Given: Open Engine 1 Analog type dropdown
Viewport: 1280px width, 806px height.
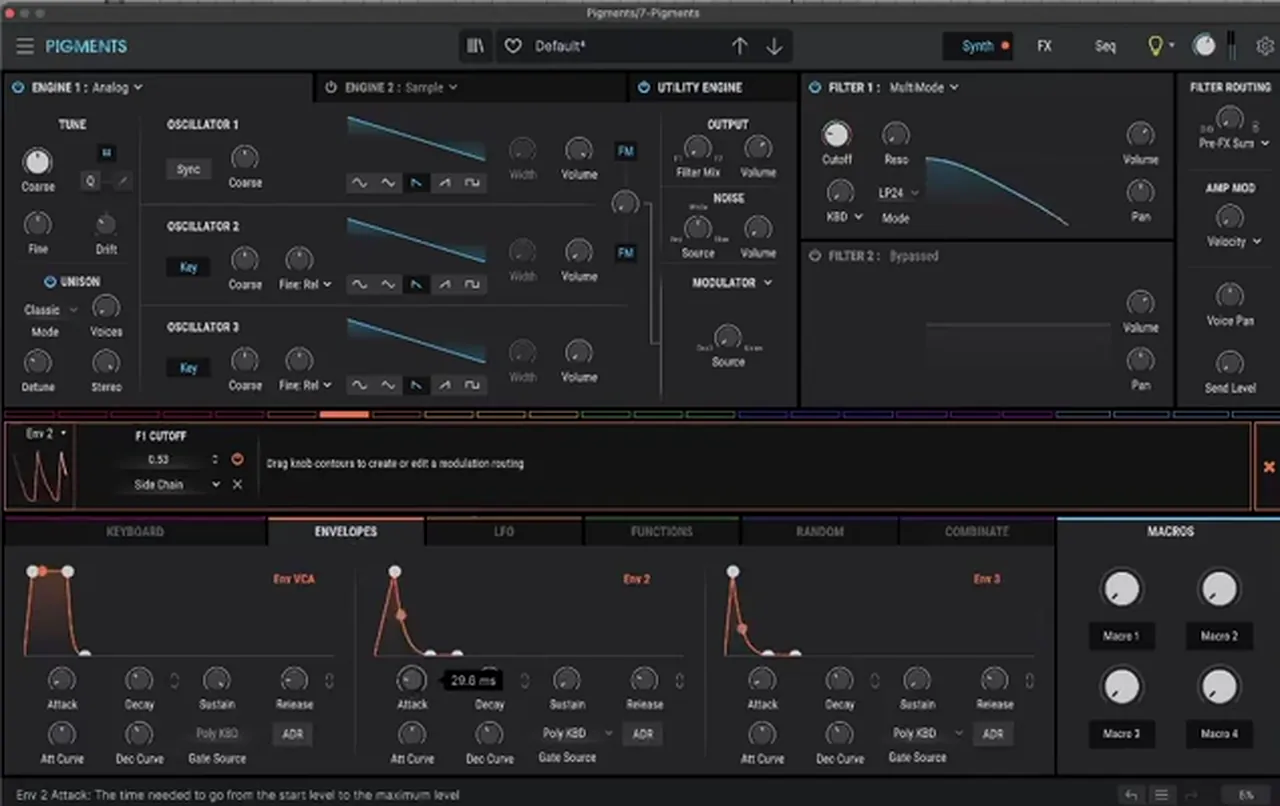Looking at the screenshot, I should tap(117, 88).
